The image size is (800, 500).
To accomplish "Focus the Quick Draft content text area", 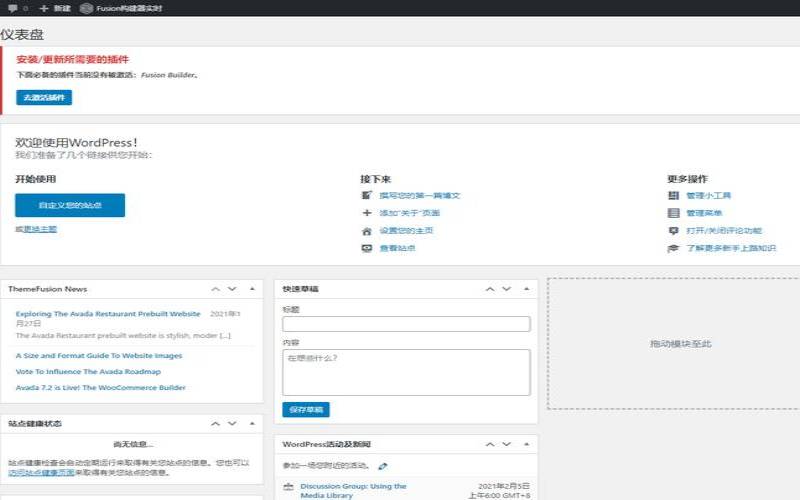I will [x=406, y=372].
